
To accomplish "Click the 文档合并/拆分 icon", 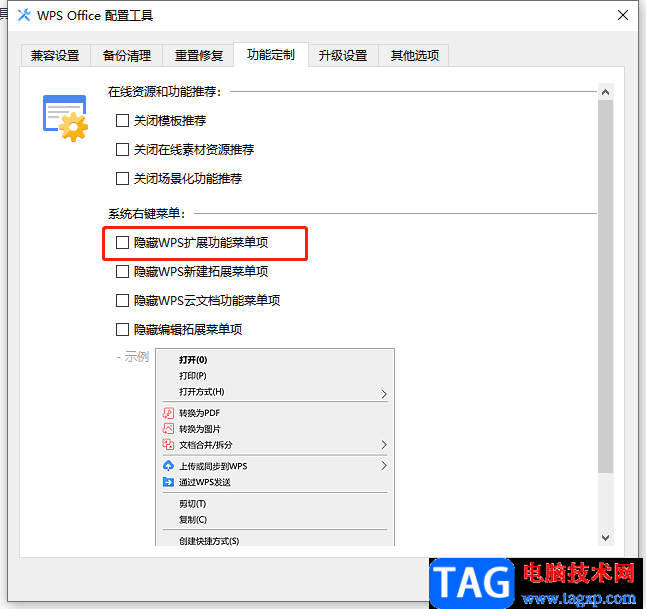I will point(168,445).
